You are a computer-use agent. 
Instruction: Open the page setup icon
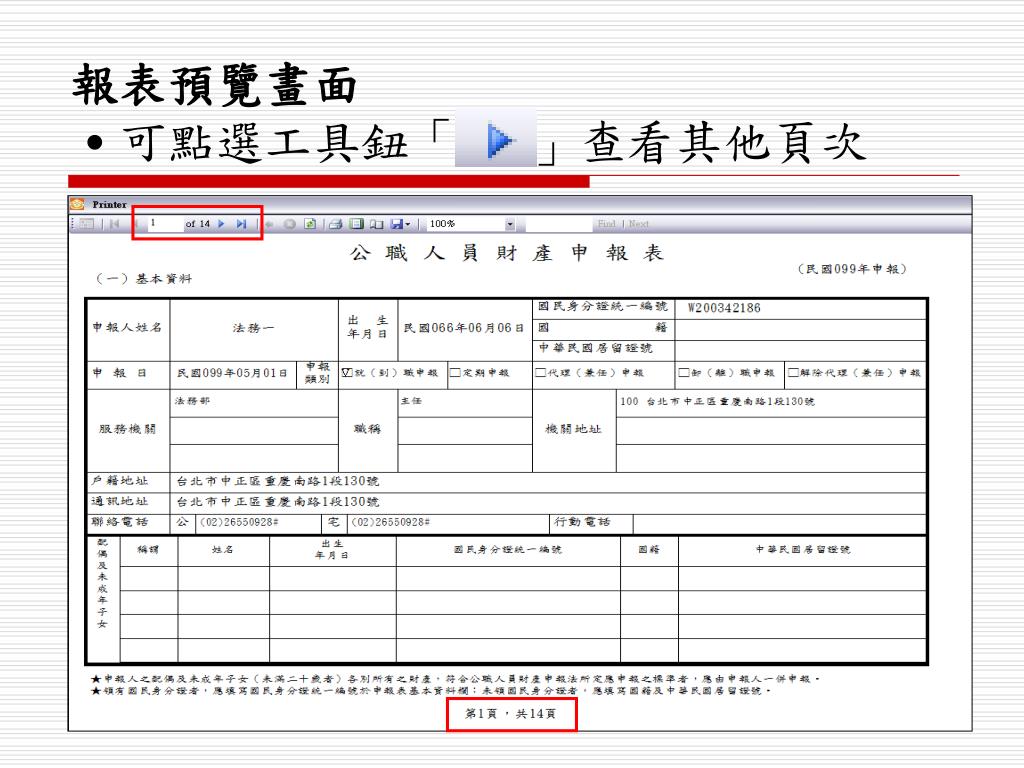pyautogui.click(x=376, y=224)
